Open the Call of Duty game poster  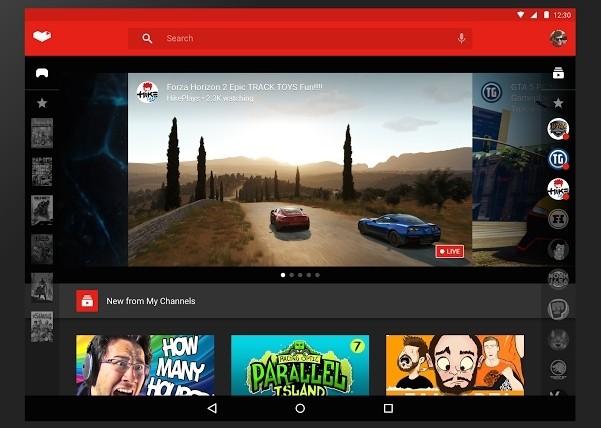[42, 210]
